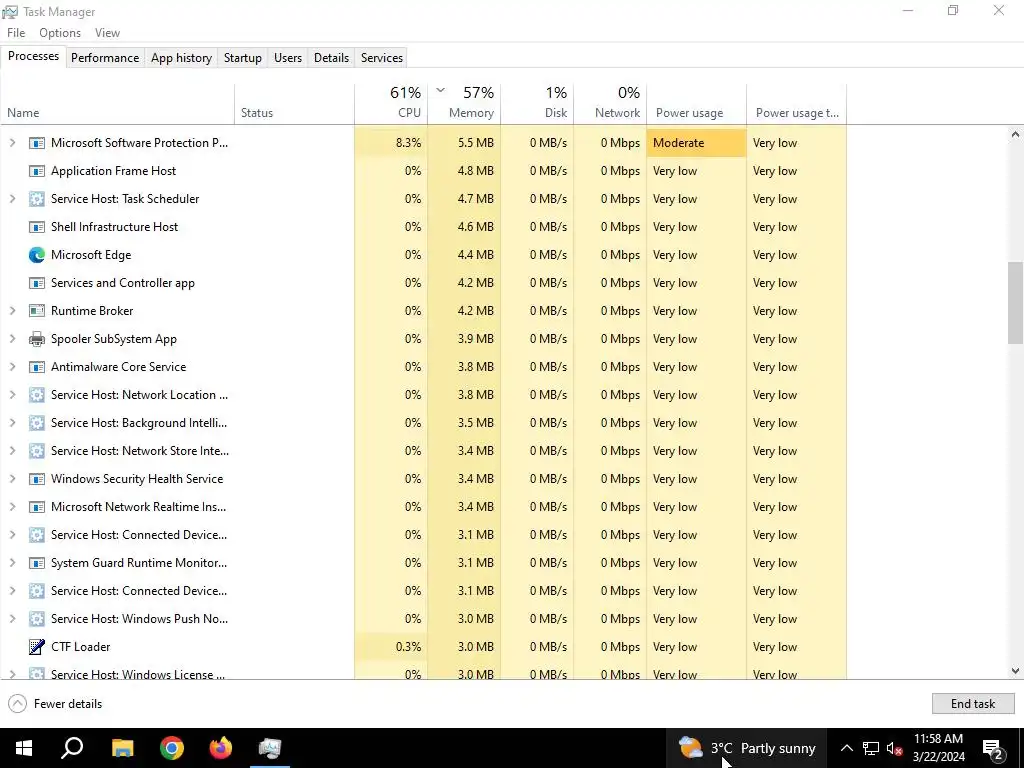
Task: Click the Microsoft Software Protection icon
Action: (x=37, y=143)
